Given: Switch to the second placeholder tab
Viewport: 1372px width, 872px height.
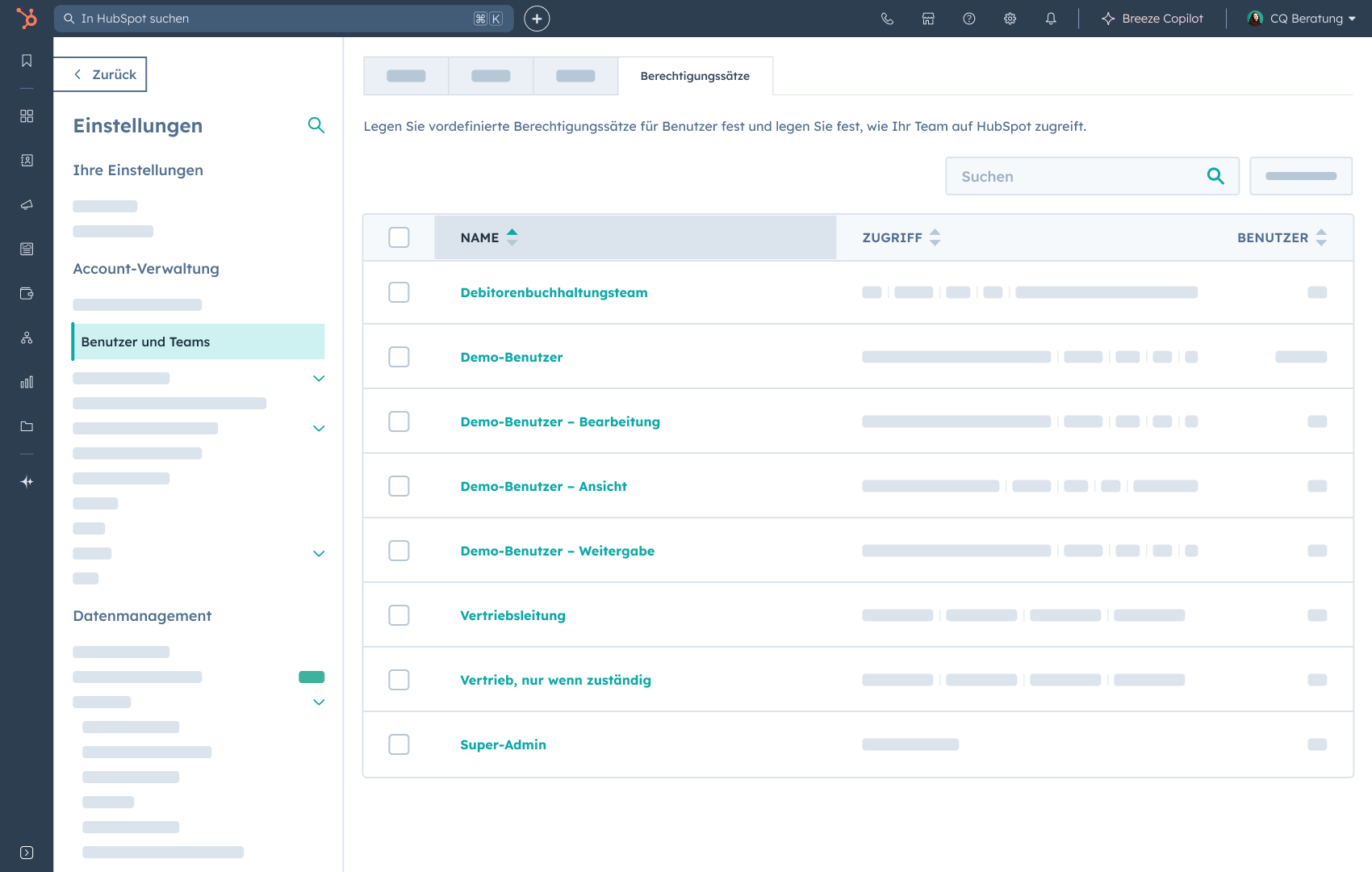Looking at the screenshot, I should 491,76.
